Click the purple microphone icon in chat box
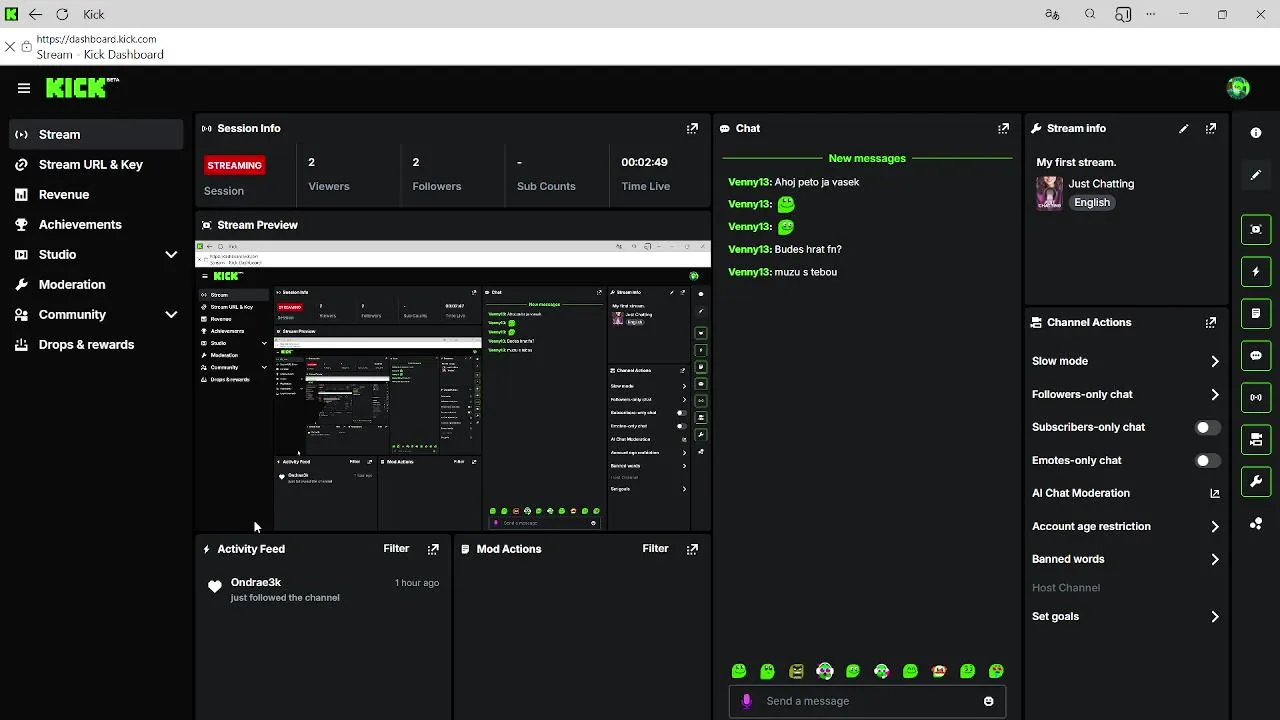Viewport: 1280px width, 720px height. 746,701
